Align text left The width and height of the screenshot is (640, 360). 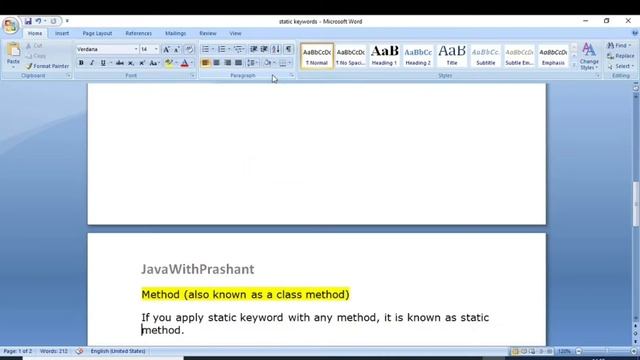tap(205, 63)
